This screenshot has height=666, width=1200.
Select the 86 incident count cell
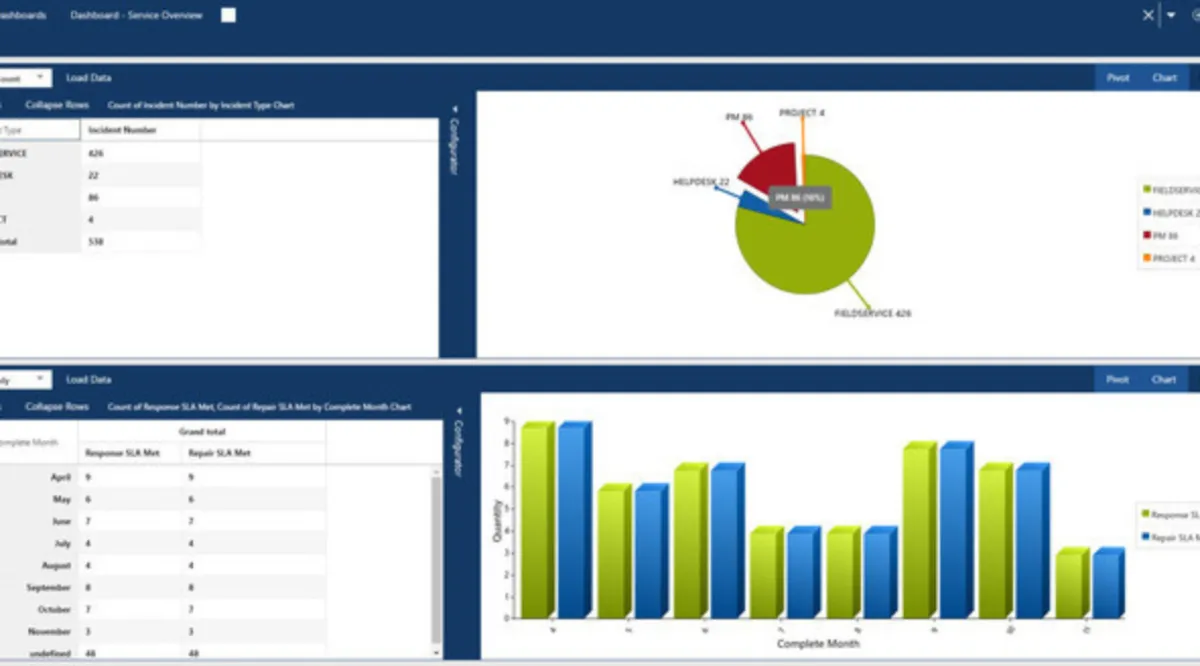click(140, 197)
